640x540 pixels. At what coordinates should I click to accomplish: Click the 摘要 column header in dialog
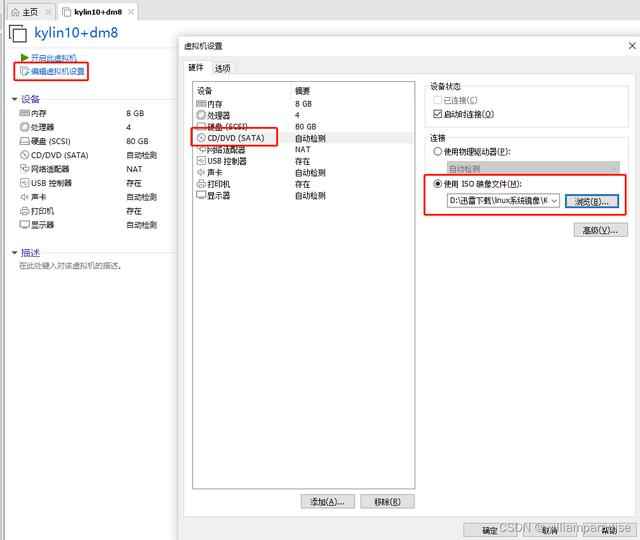[302, 91]
